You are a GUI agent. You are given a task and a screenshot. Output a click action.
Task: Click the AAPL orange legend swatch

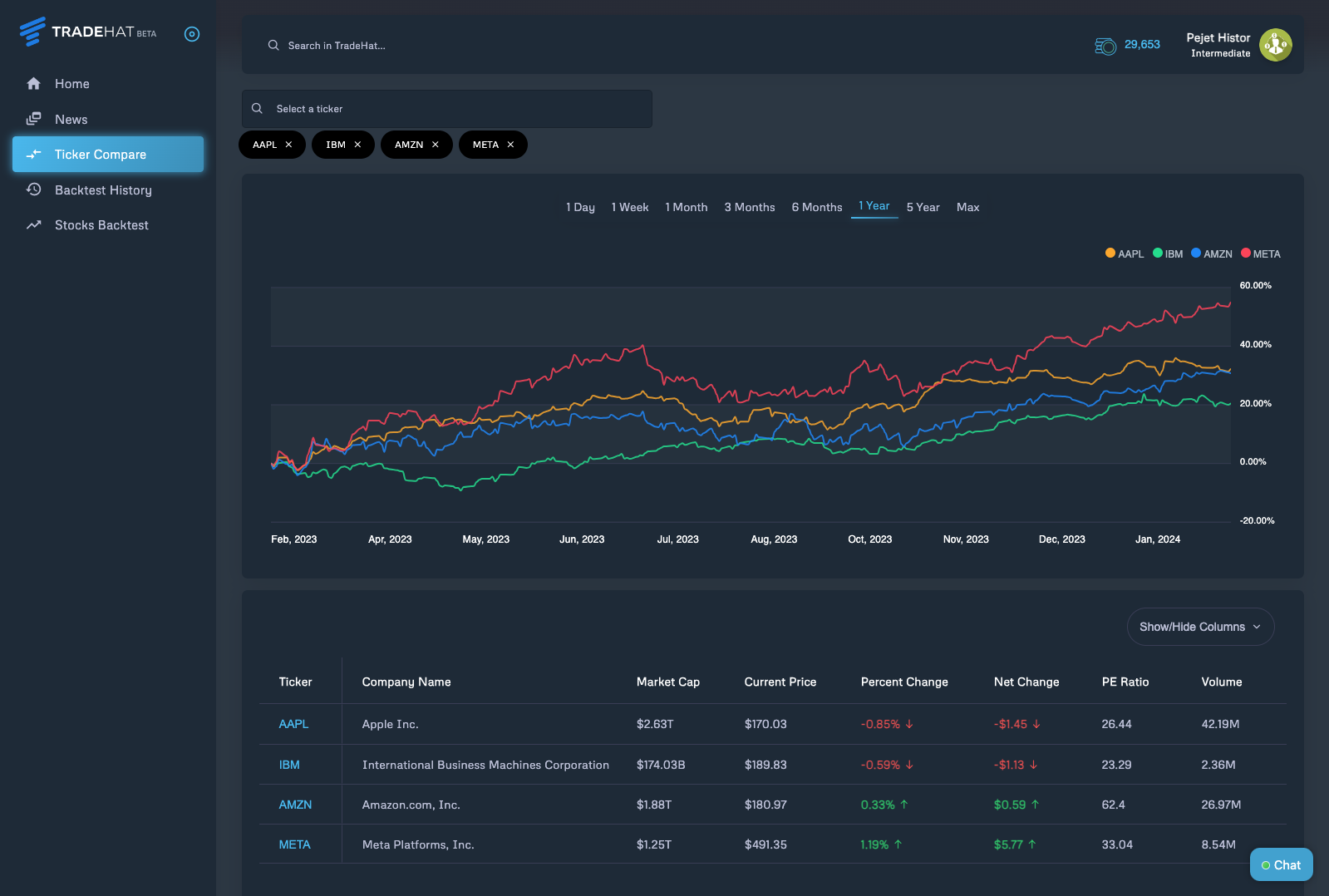click(x=1110, y=254)
